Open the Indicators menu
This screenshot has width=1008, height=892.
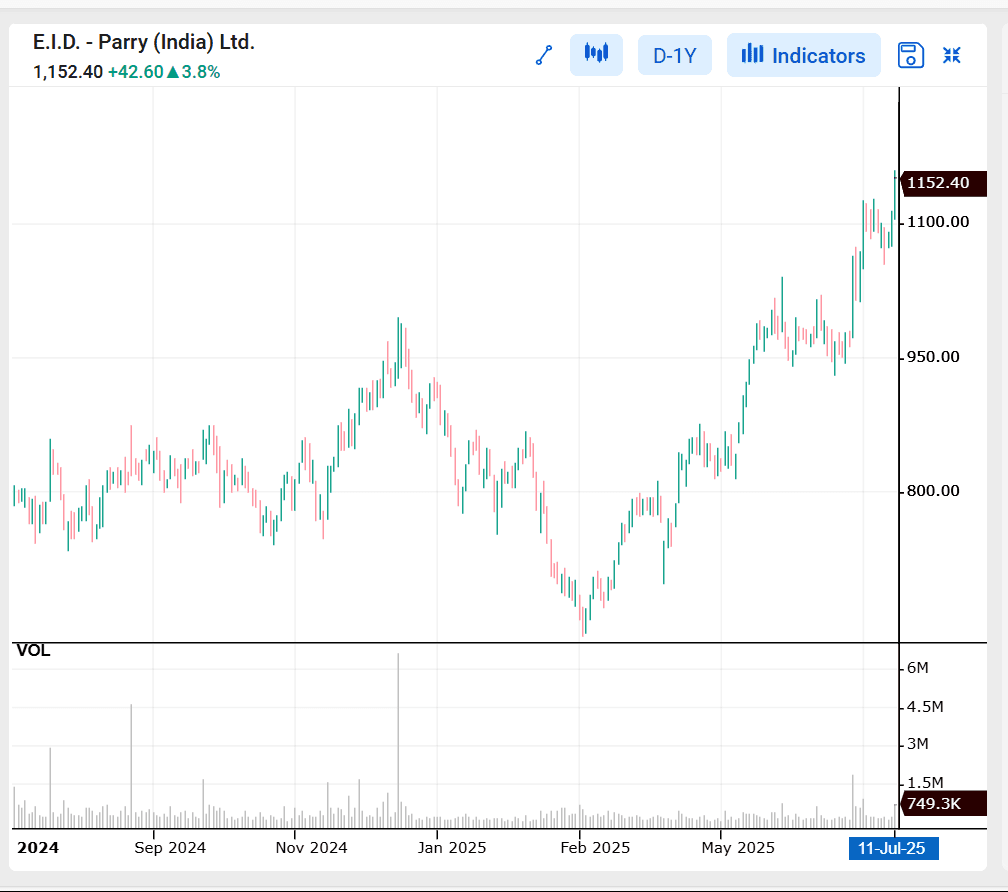click(804, 55)
